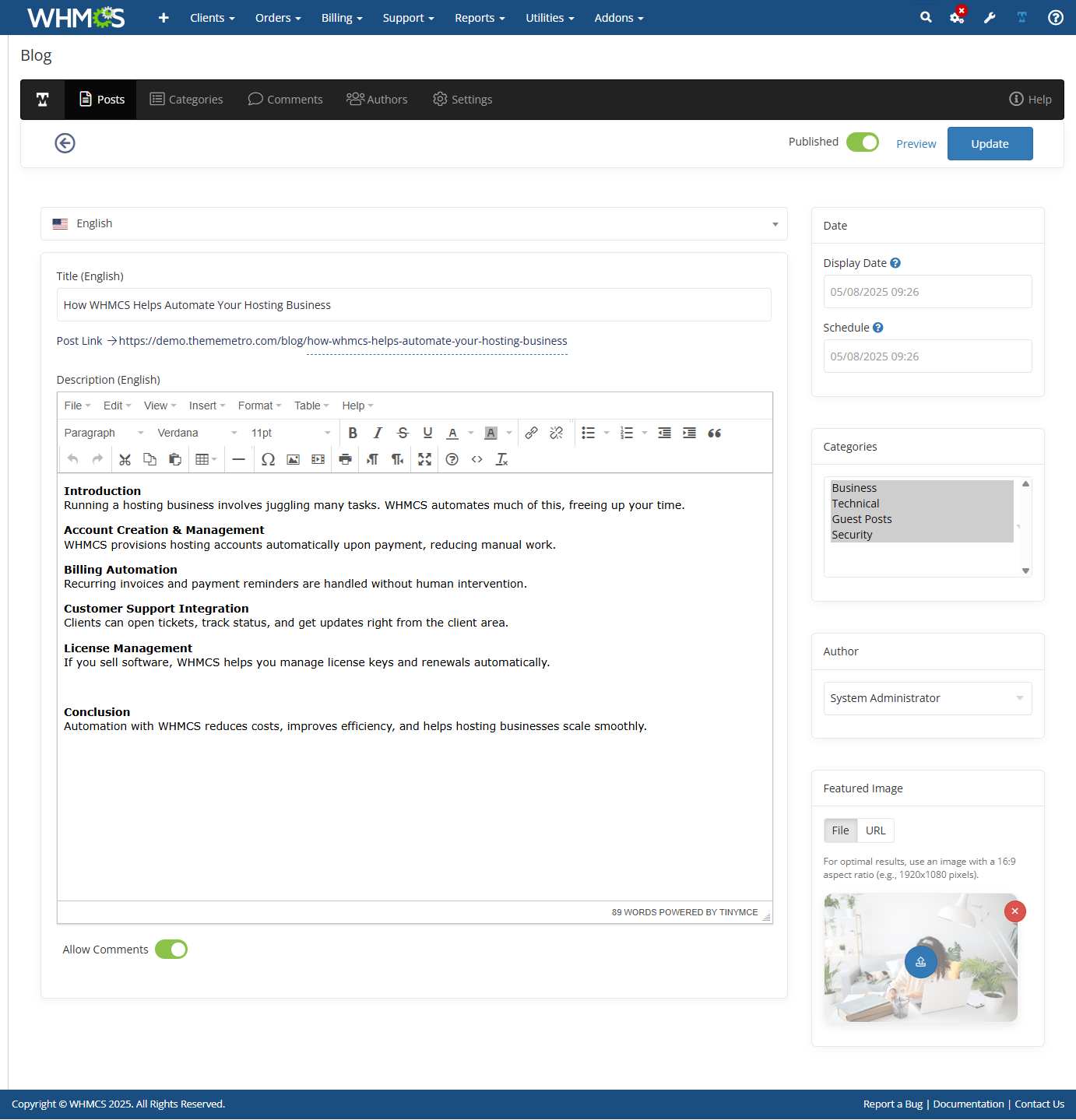The image size is (1076, 1120).
Task: Select File option for featured image
Action: [x=840, y=830]
